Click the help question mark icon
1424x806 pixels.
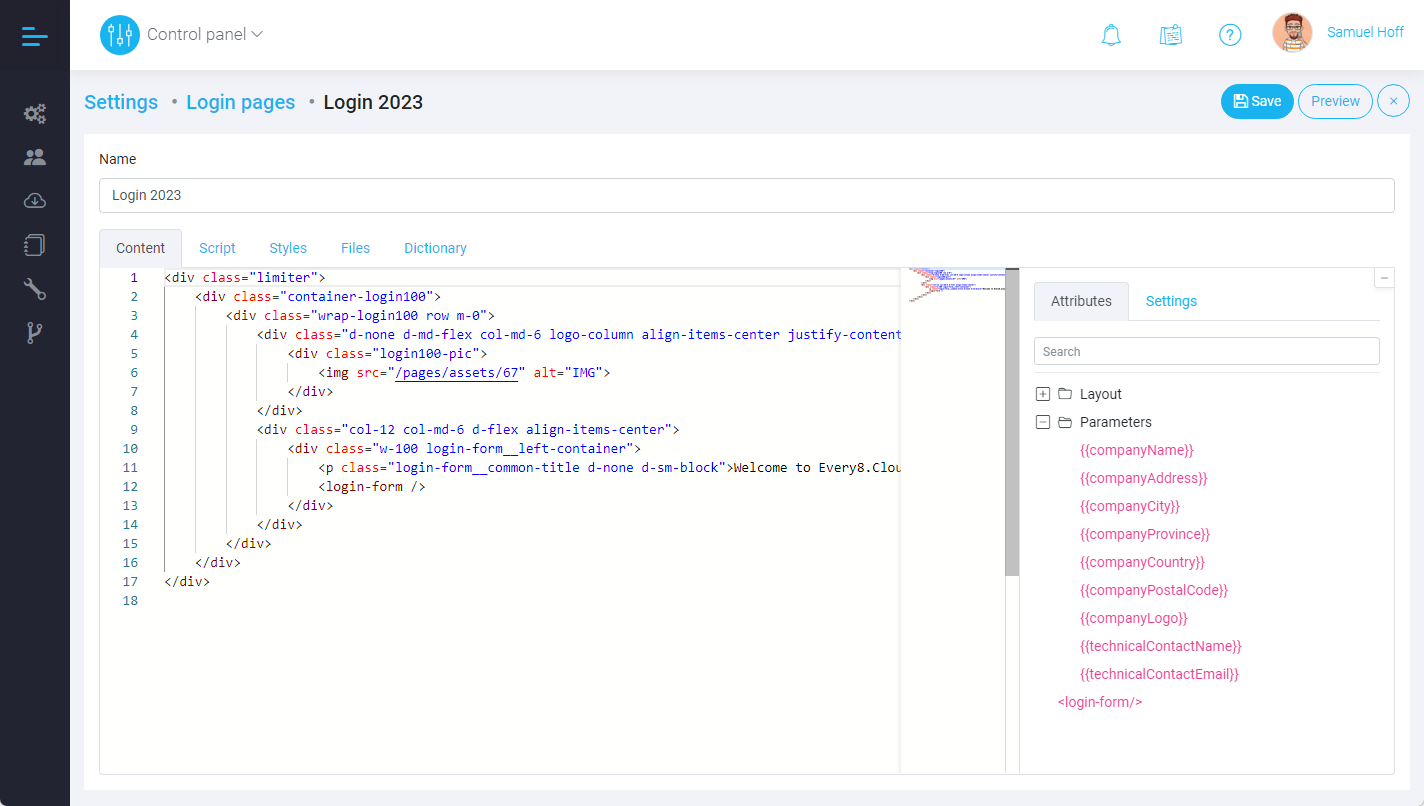click(1230, 35)
